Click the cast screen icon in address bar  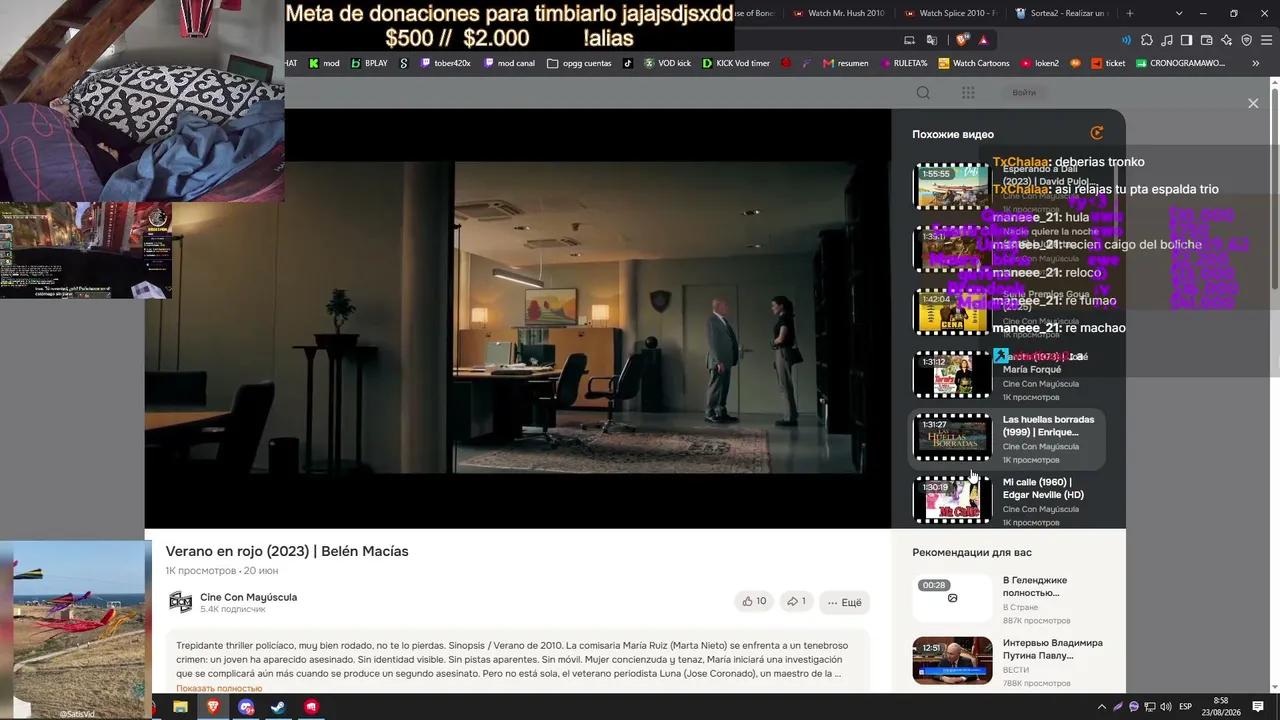click(x=909, y=40)
